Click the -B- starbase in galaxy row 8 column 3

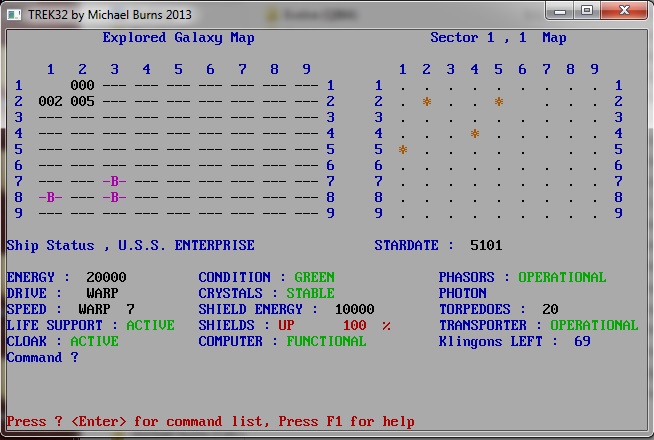coord(114,197)
